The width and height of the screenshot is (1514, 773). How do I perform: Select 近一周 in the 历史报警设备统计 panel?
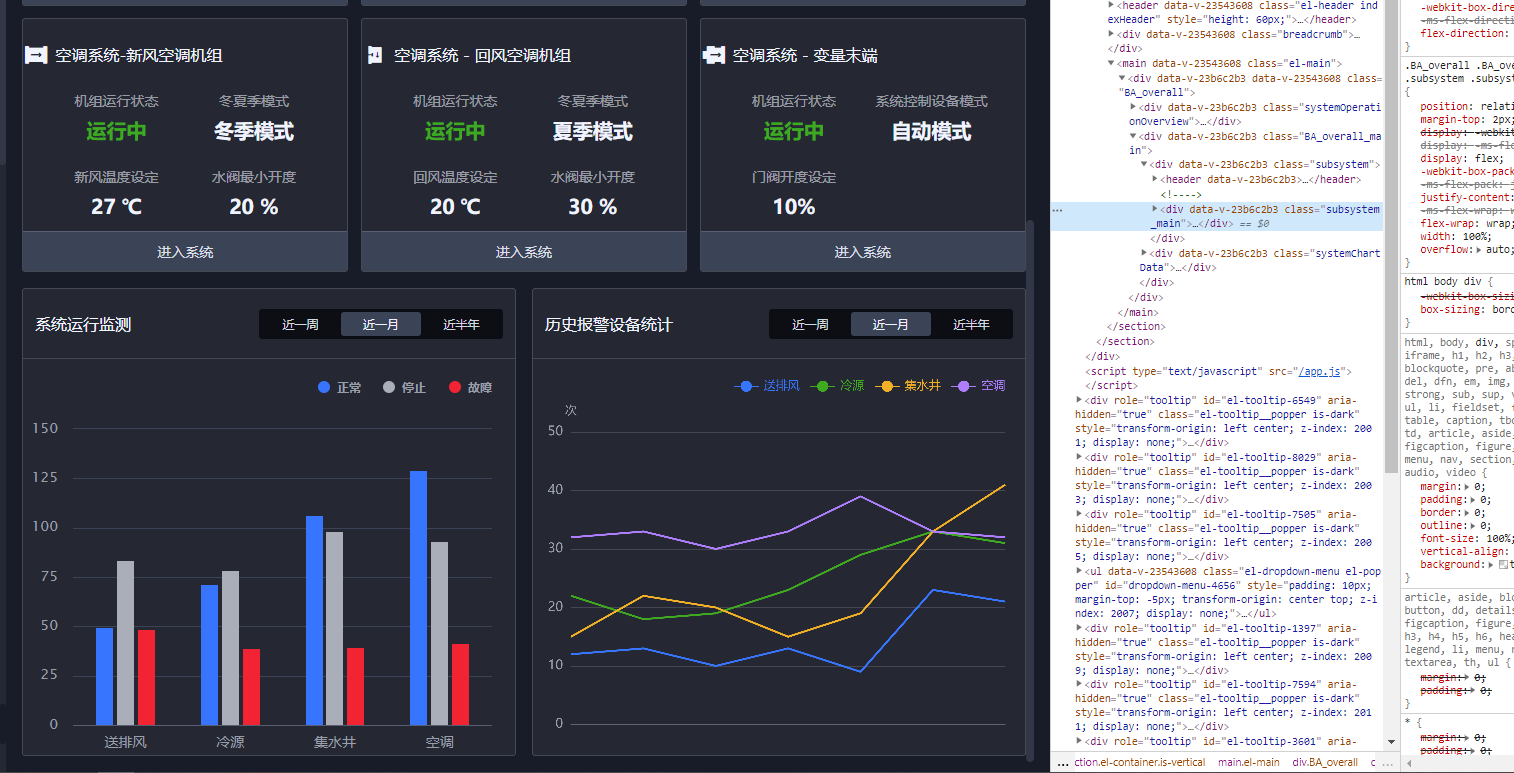(x=810, y=324)
